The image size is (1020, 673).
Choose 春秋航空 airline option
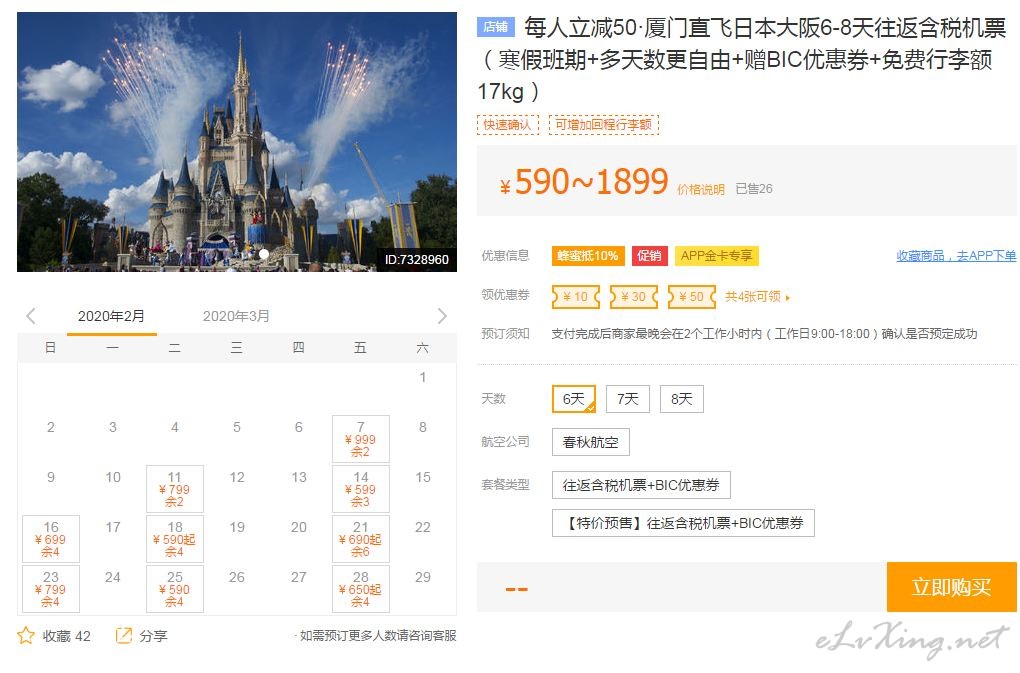591,442
